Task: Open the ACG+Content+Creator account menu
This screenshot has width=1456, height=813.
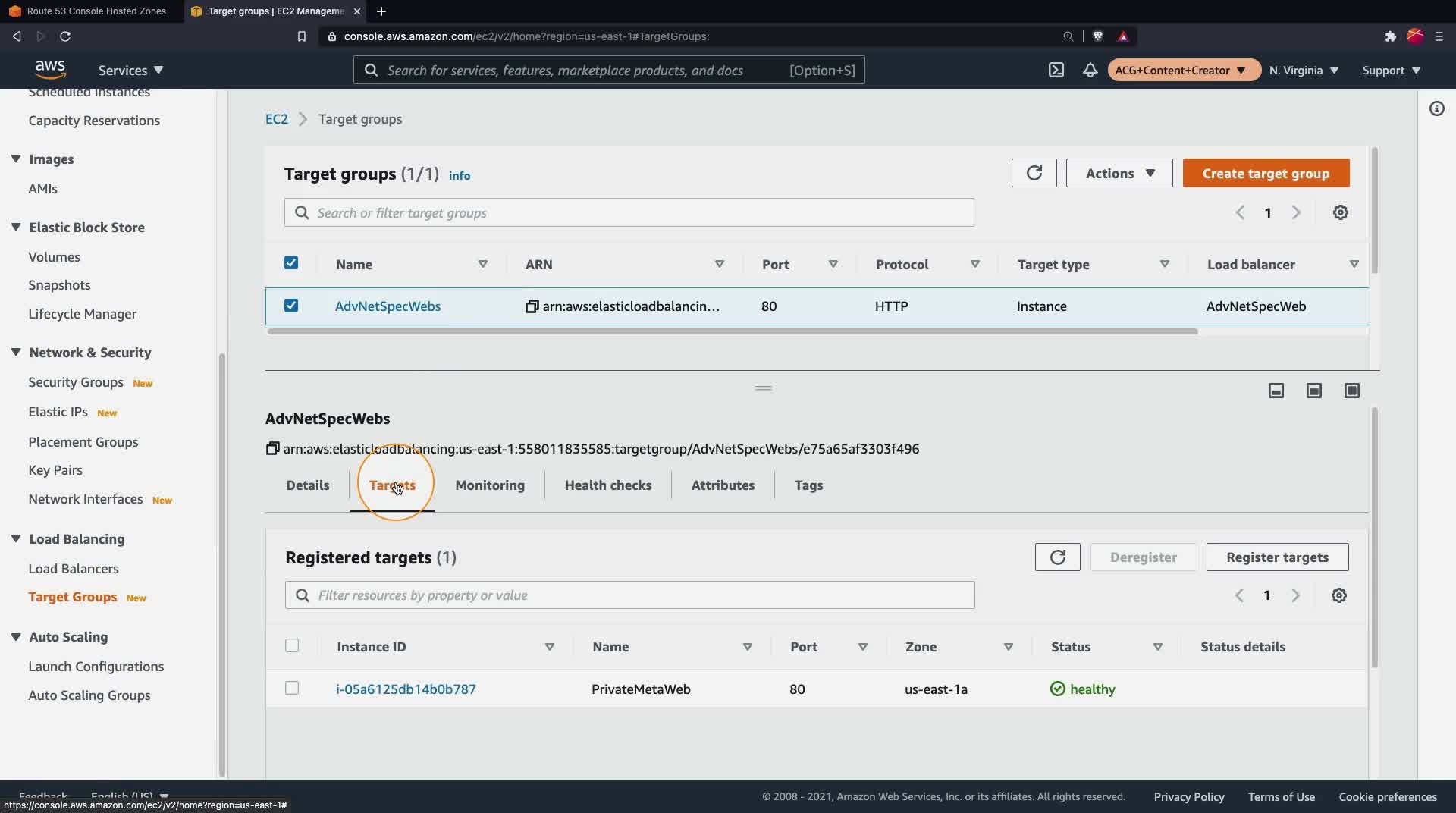Action: [x=1183, y=70]
